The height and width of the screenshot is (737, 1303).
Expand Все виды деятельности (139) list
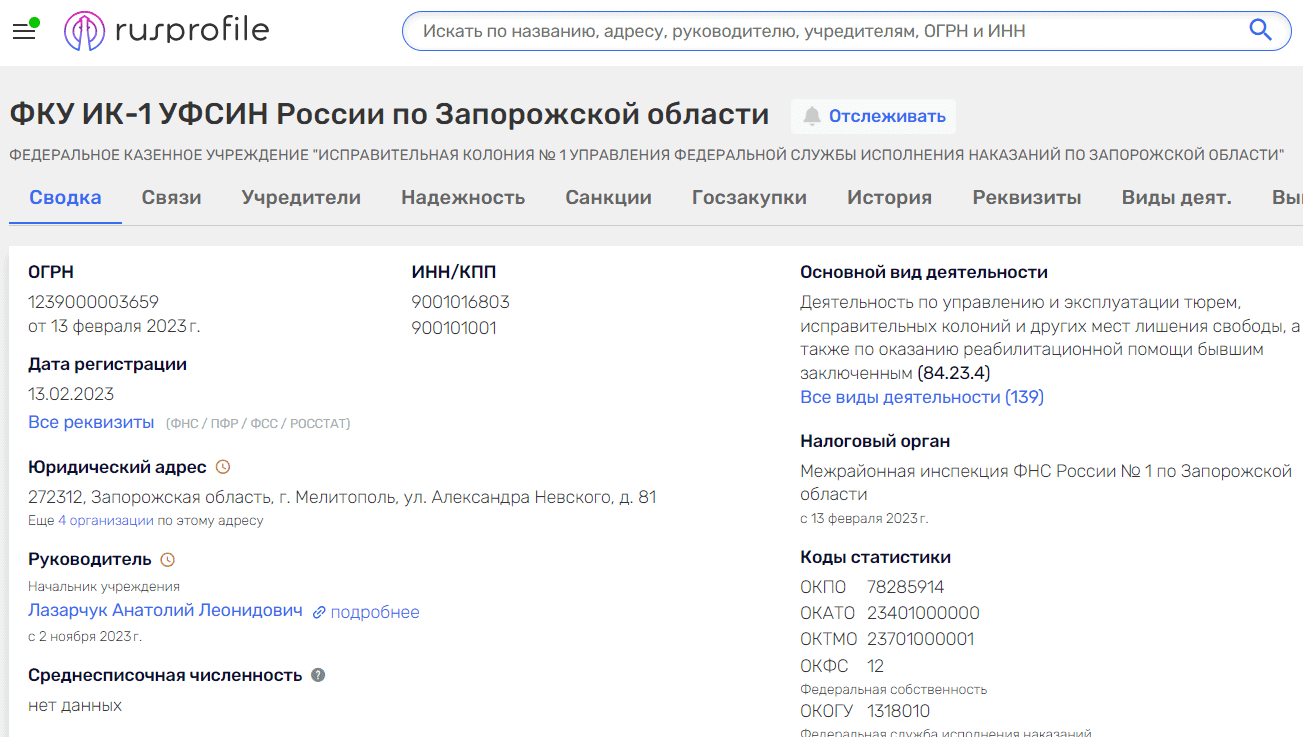coord(921,397)
